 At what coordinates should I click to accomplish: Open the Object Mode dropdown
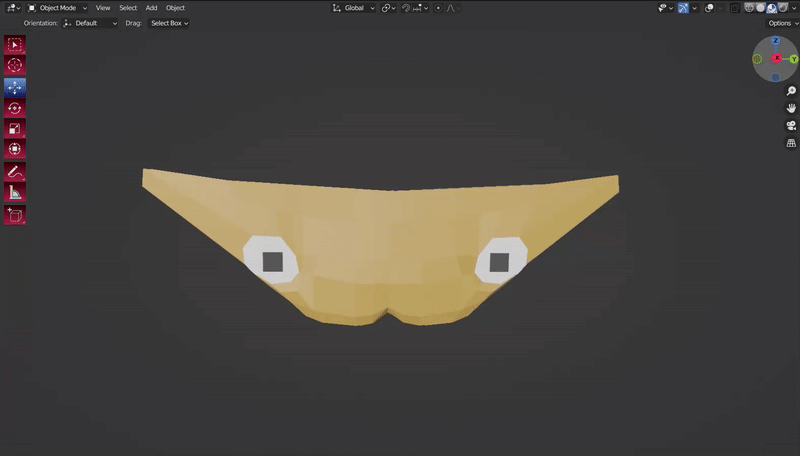coord(57,8)
